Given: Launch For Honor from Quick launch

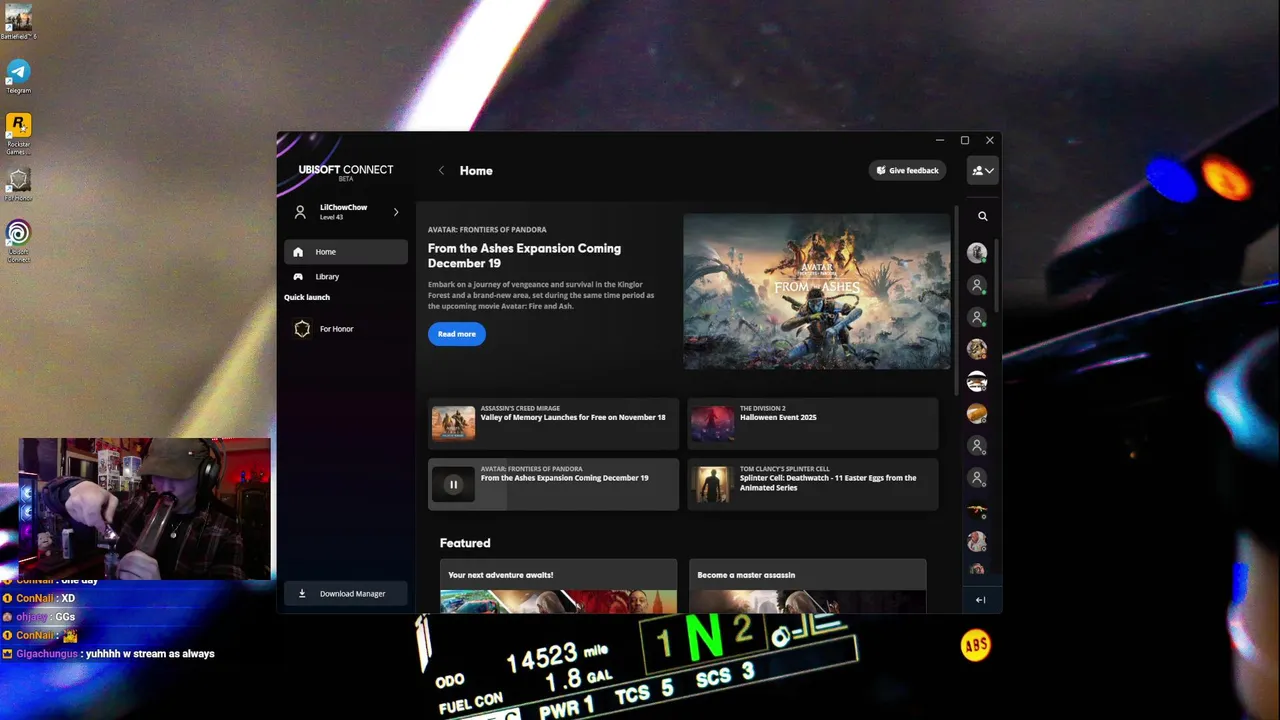Looking at the screenshot, I should [345, 329].
